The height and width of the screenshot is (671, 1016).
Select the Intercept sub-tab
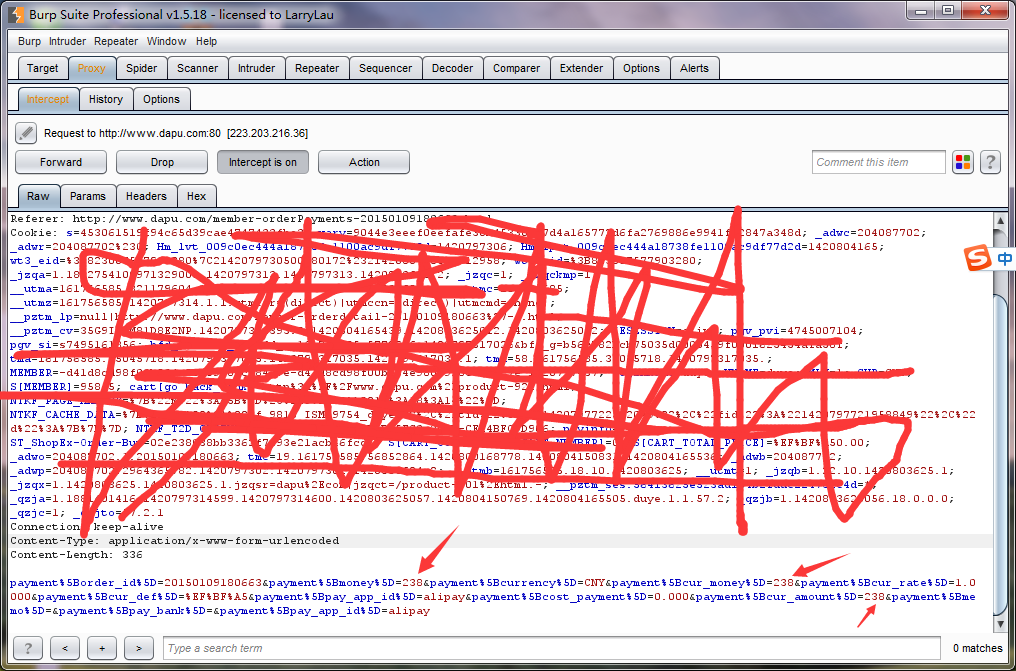tap(48, 99)
